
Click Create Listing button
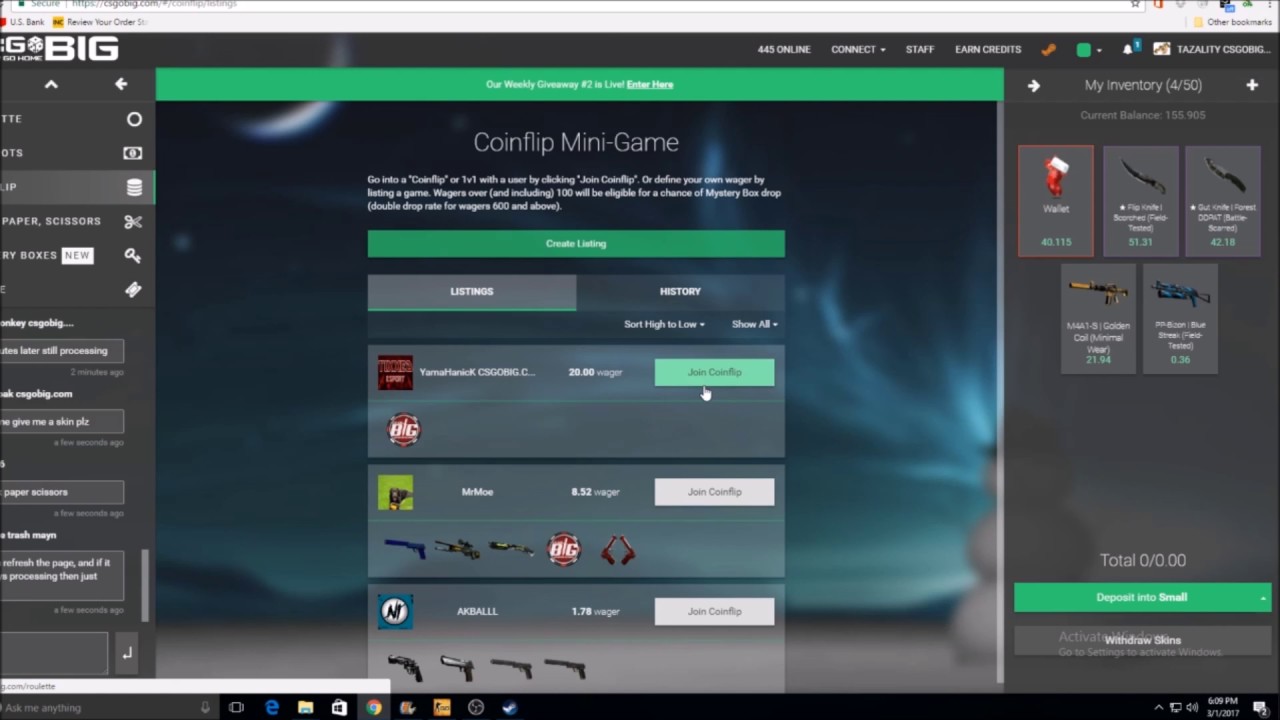click(576, 244)
